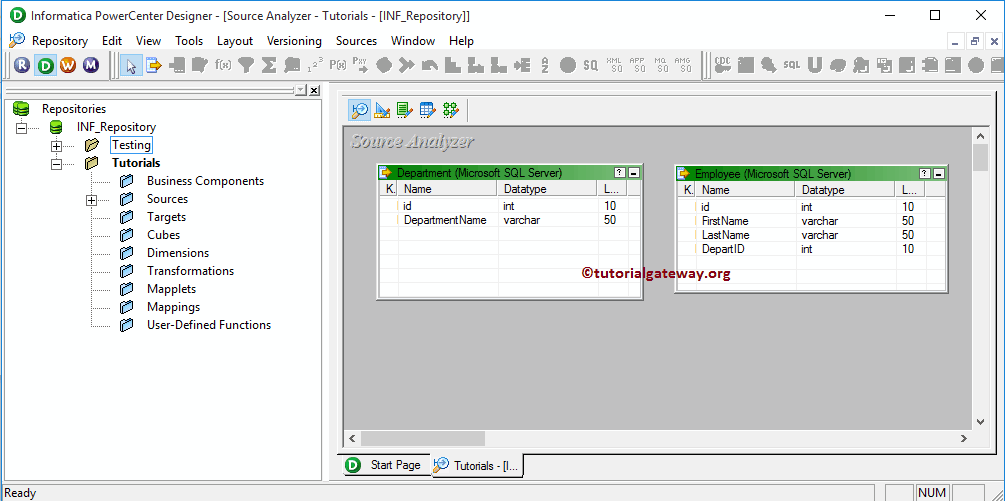Viewport: 1005px width, 501px height.
Task: Open the Target Designer tool
Action: pyautogui.click(x=382, y=110)
